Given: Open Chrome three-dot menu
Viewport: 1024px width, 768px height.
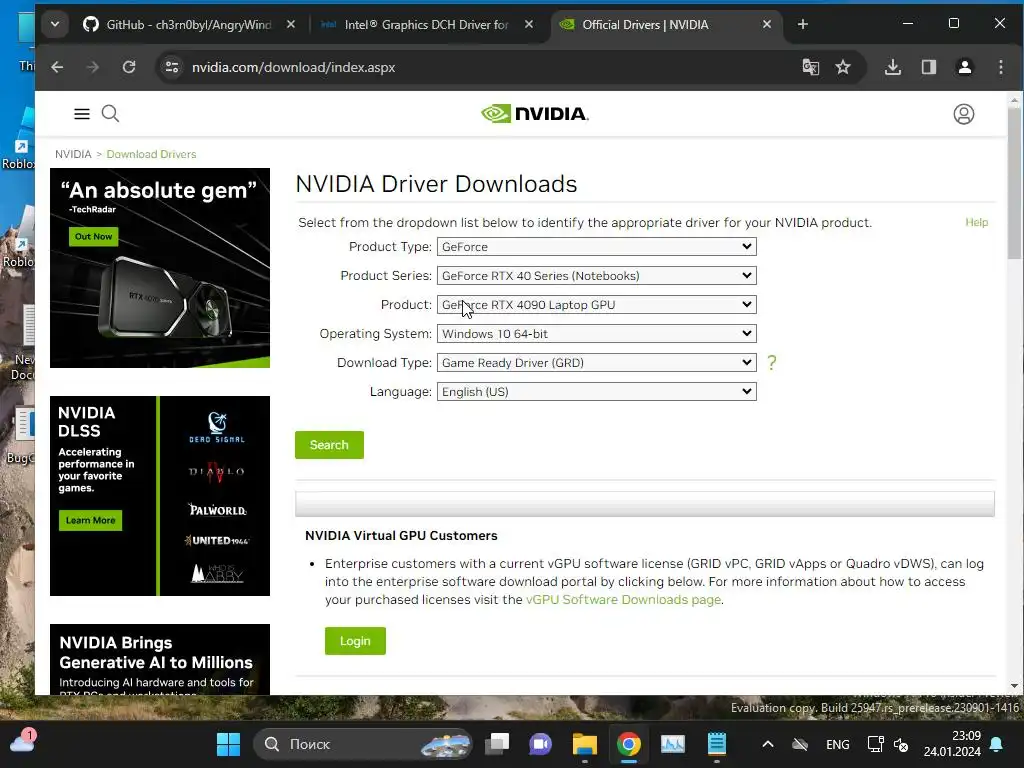Looking at the screenshot, I should click(1000, 67).
